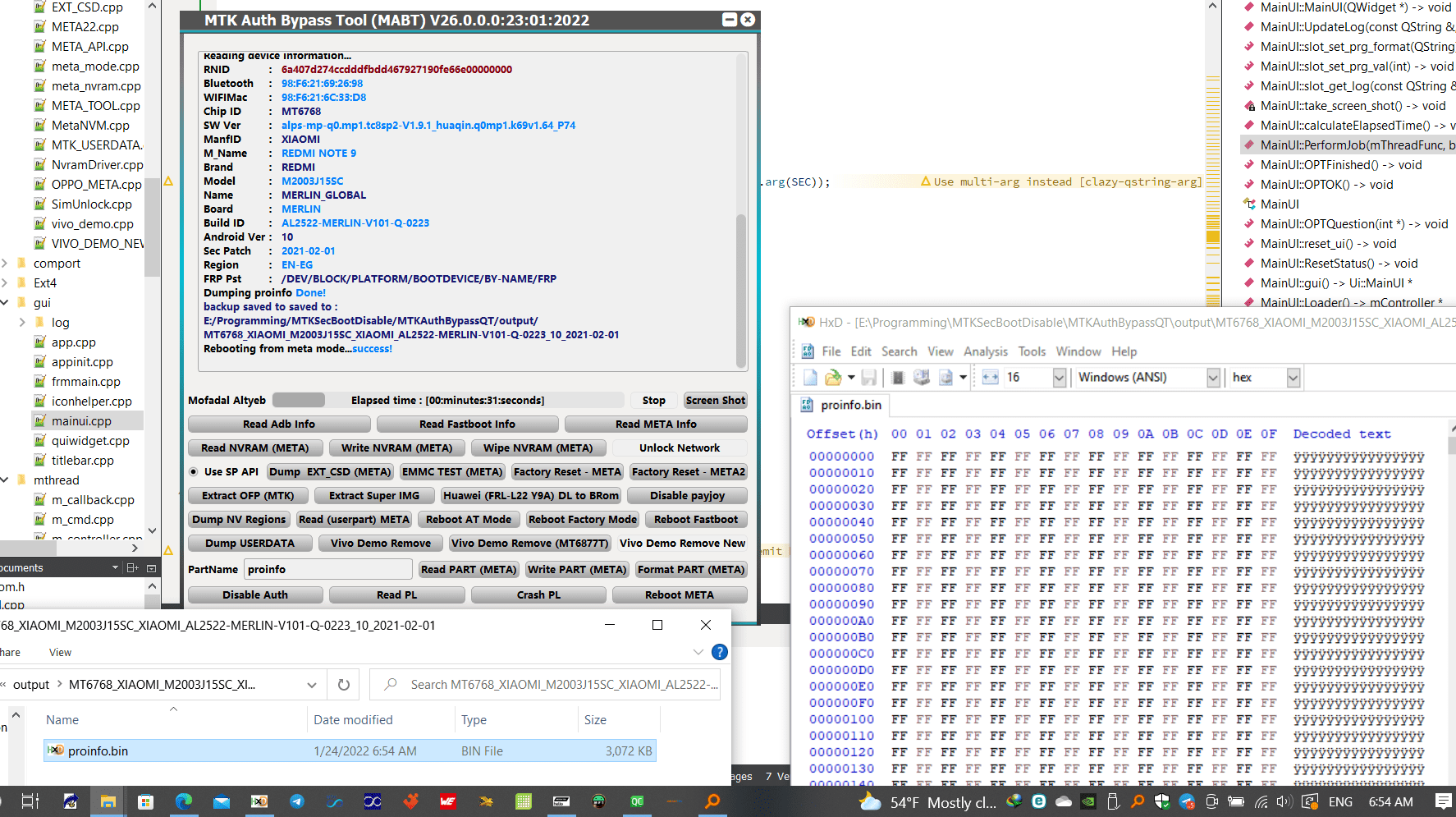
Task: Open Telegram from the taskbar
Action: click(x=297, y=801)
